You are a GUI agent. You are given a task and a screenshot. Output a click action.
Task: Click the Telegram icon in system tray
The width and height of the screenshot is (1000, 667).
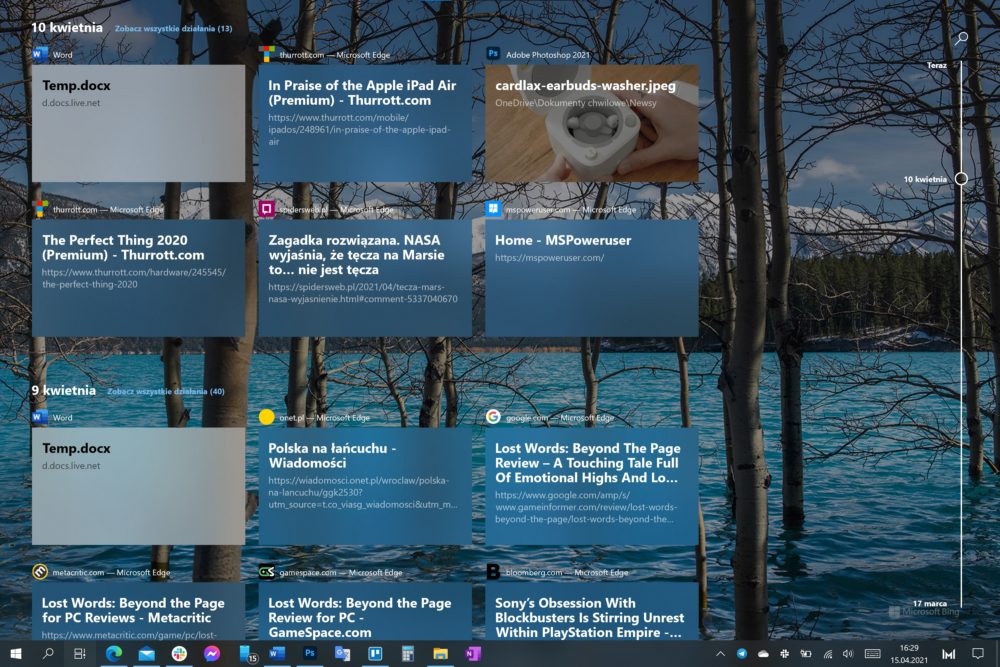(742, 654)
